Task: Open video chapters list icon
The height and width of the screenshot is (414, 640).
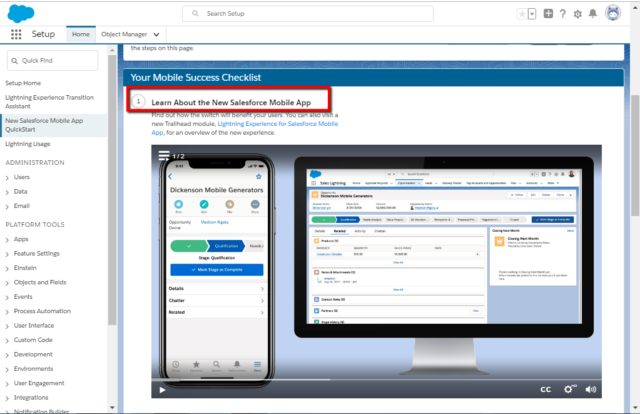Action: [164, 156]
